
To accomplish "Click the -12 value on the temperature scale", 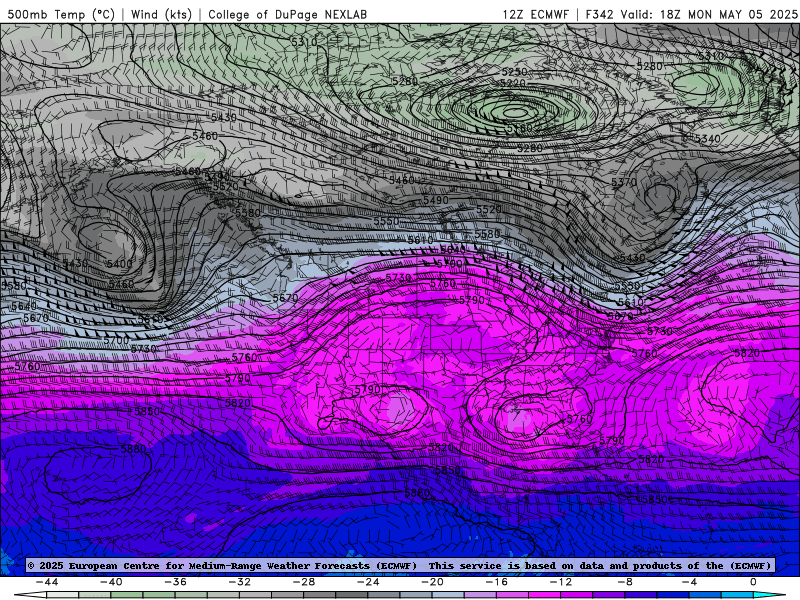I will pyautogui.click(x=561, y=582).
